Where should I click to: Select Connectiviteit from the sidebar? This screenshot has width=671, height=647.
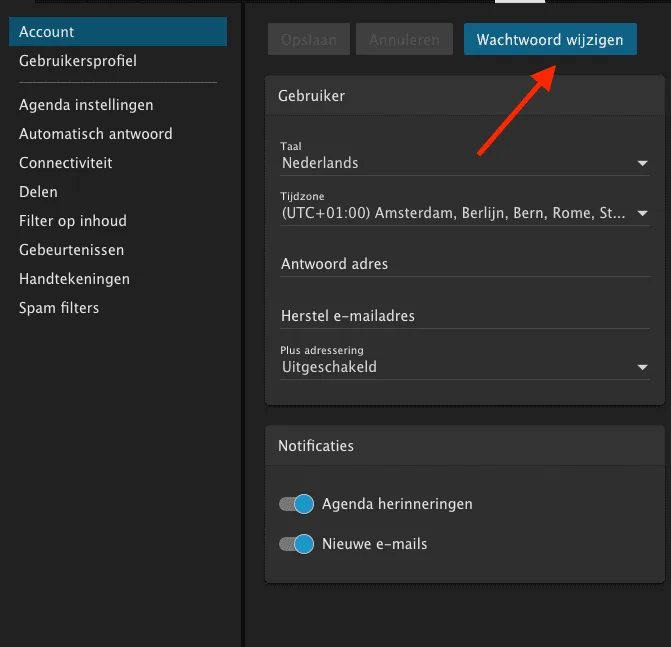65,163
